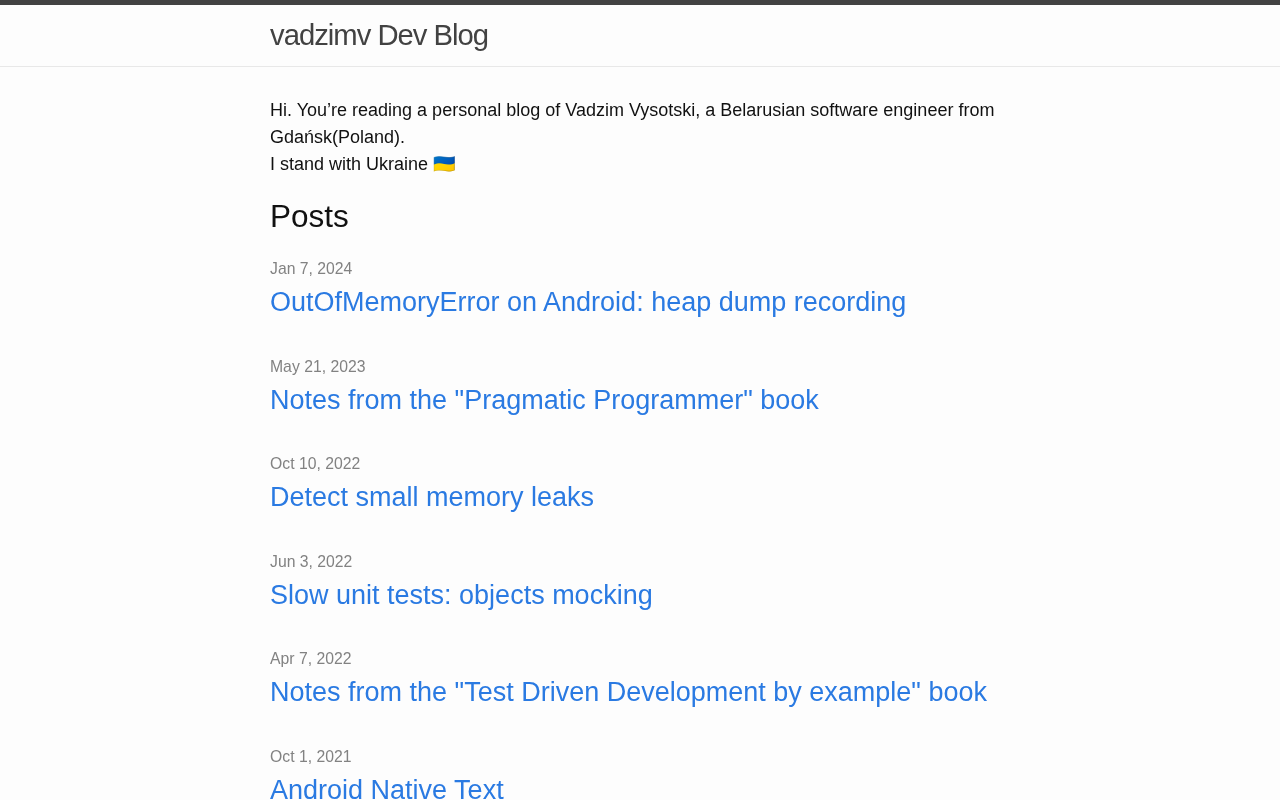Screen dimensions: 1280x800
Task: Click the Jun 3, 2022 post date
Action: click(x=311, y=562)
